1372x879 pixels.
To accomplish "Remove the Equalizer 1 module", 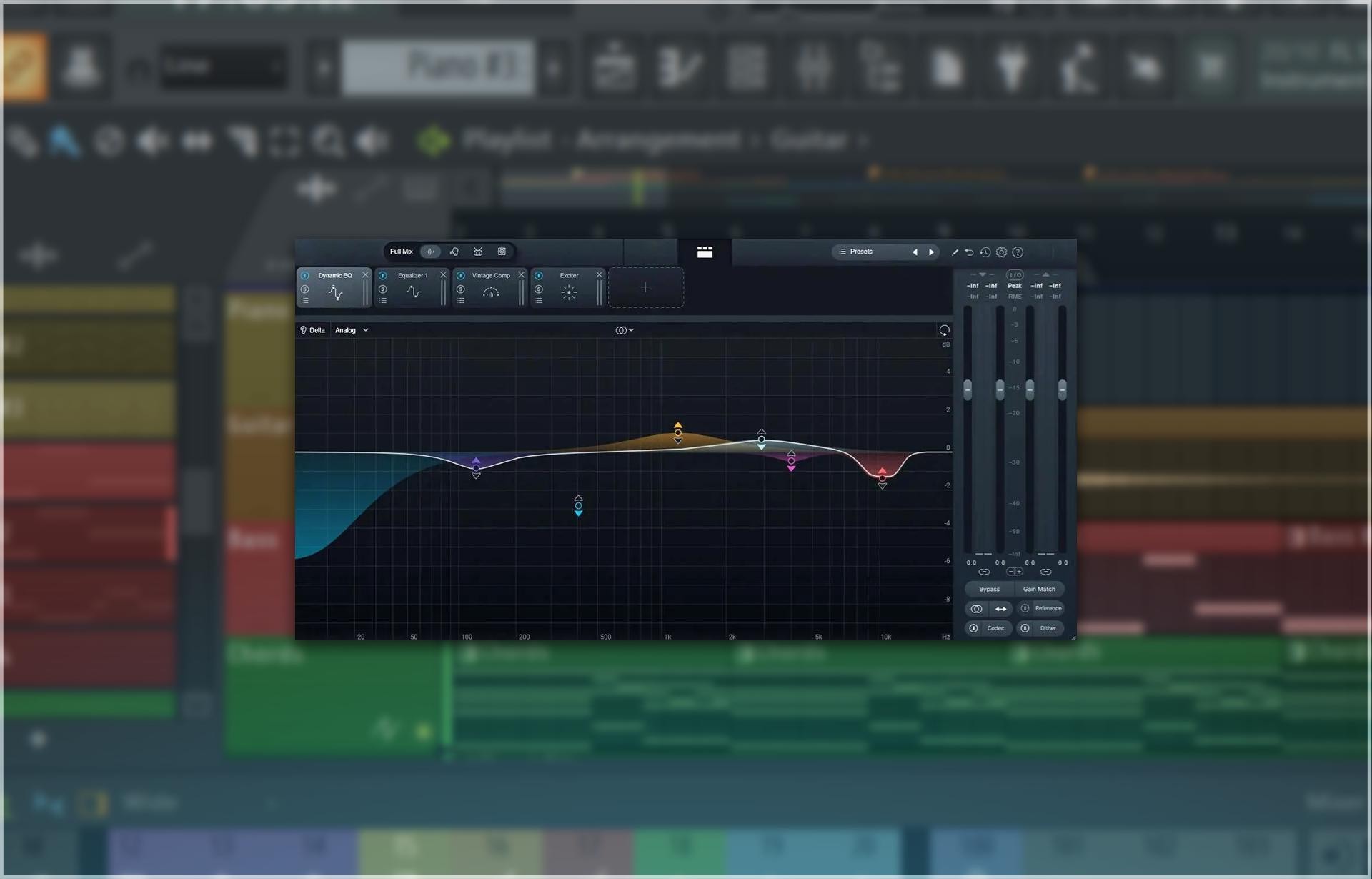I will (x=443, y=275).
